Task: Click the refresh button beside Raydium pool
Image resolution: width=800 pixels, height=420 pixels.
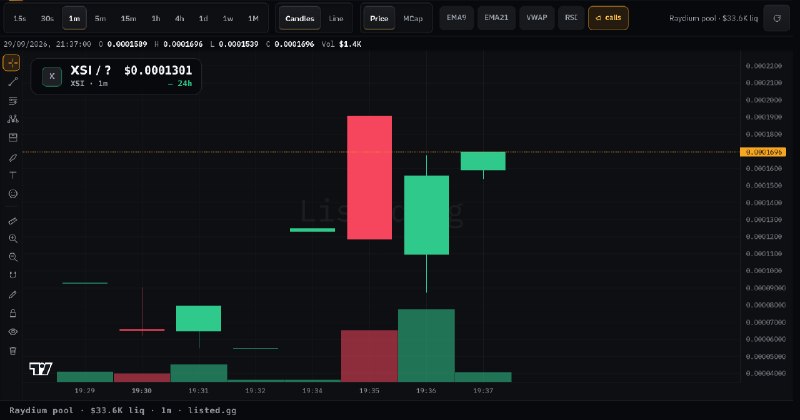Action: coord(777,18)
